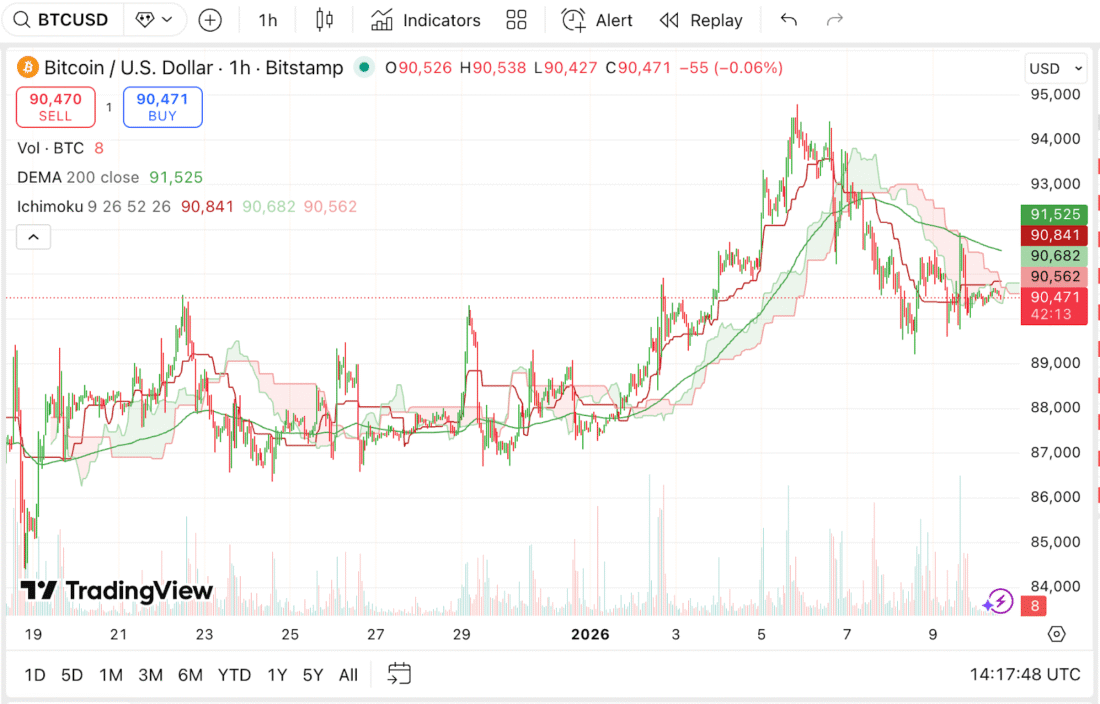Click the 90,471 BUY button
The image size is (1100, 704).
pyautogui.click(x=163, y=107)
